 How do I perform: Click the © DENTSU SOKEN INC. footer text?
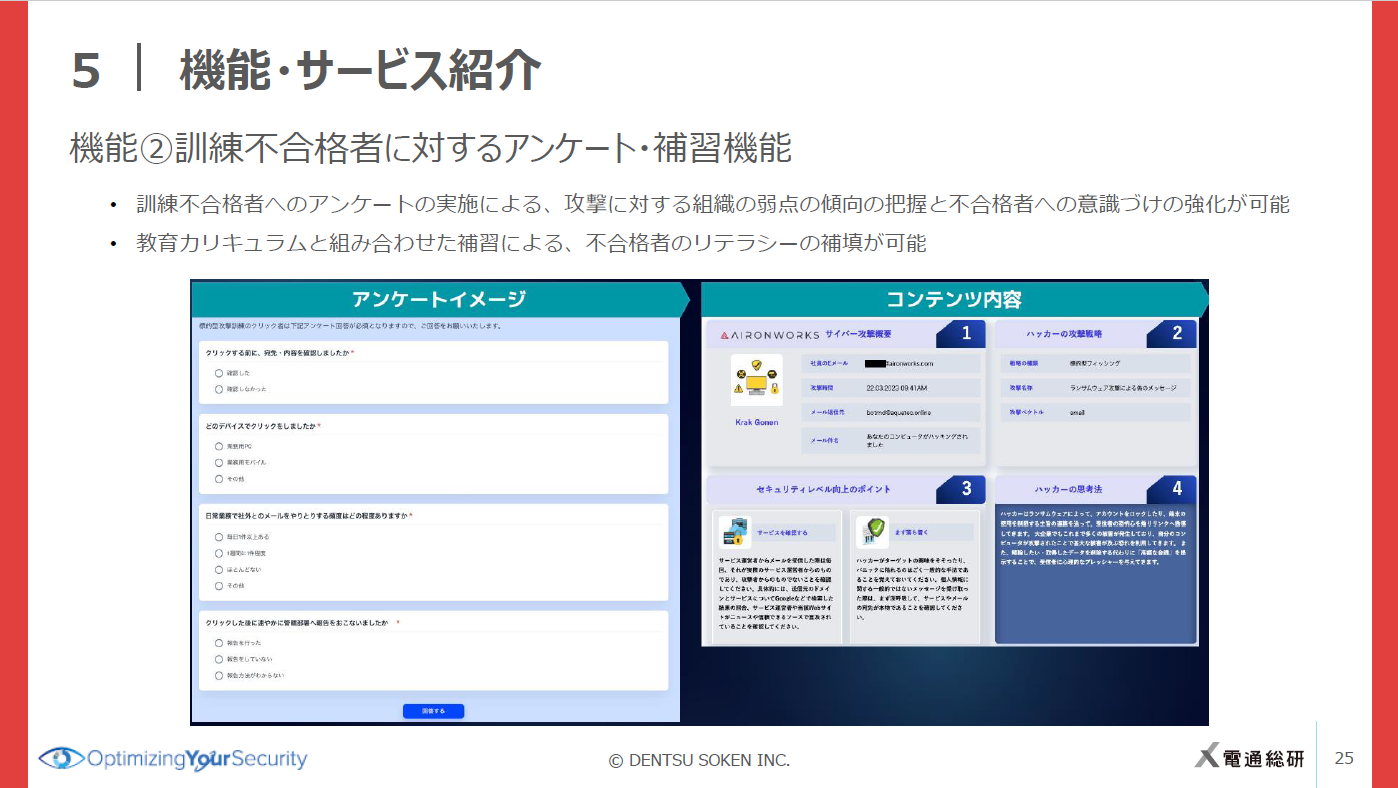(x=699, y=759)
